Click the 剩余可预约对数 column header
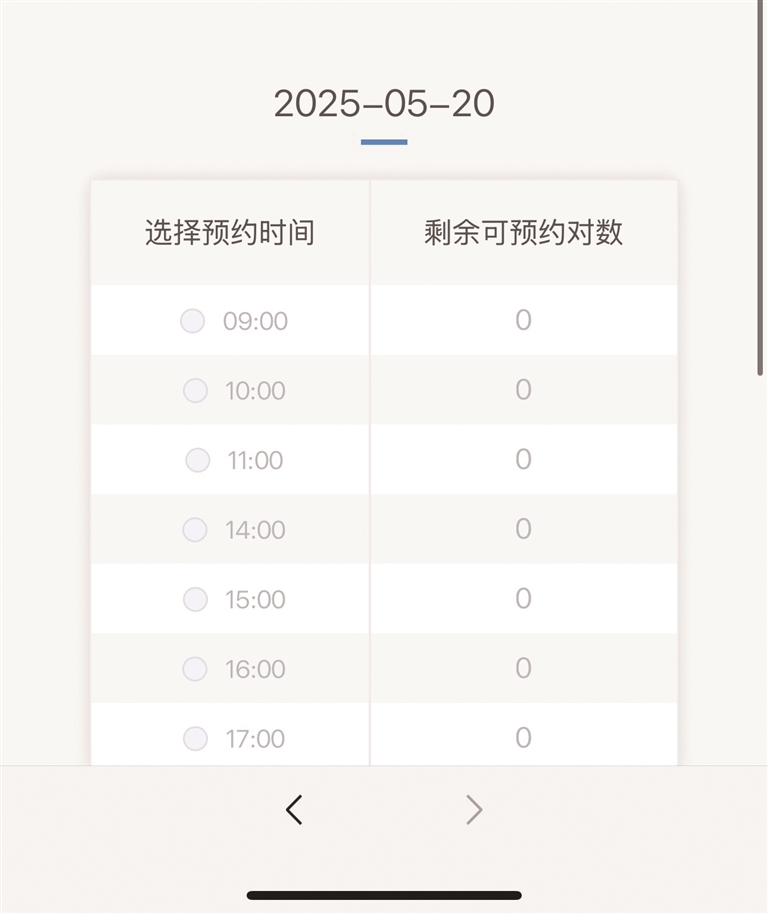The image size is (768, 914). point(523,233)
